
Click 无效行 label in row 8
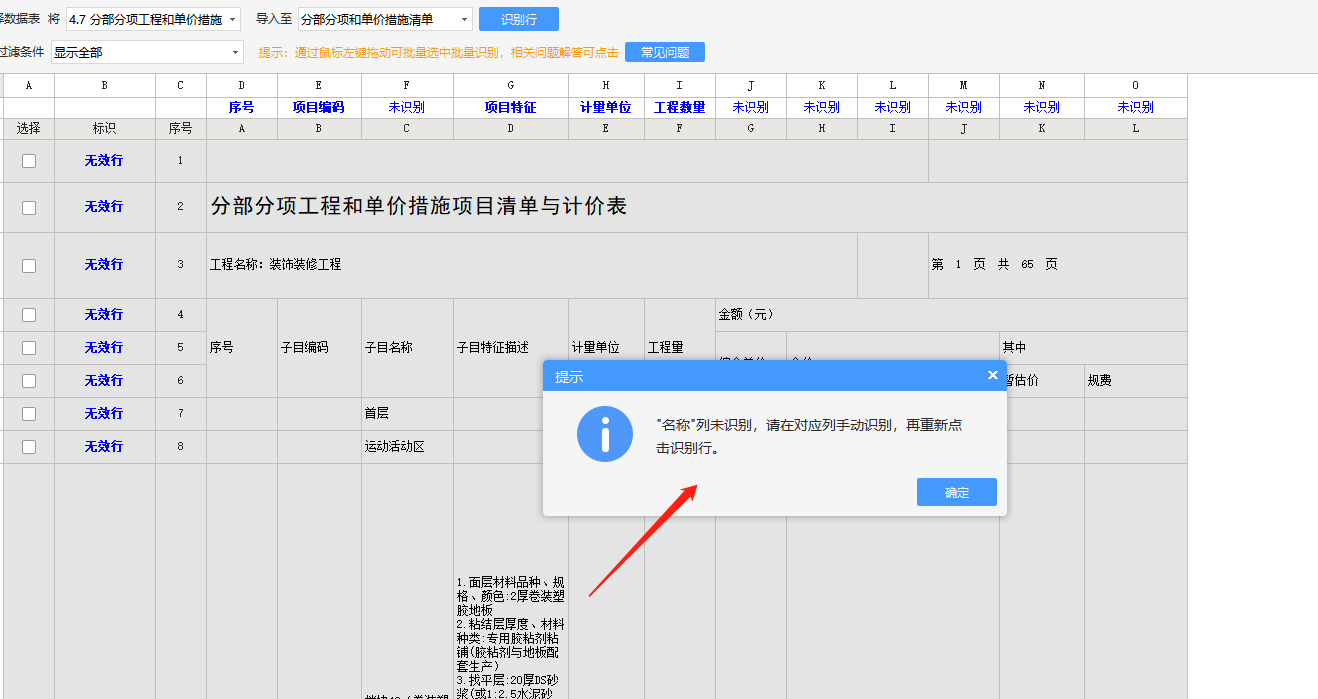point(104,446)
